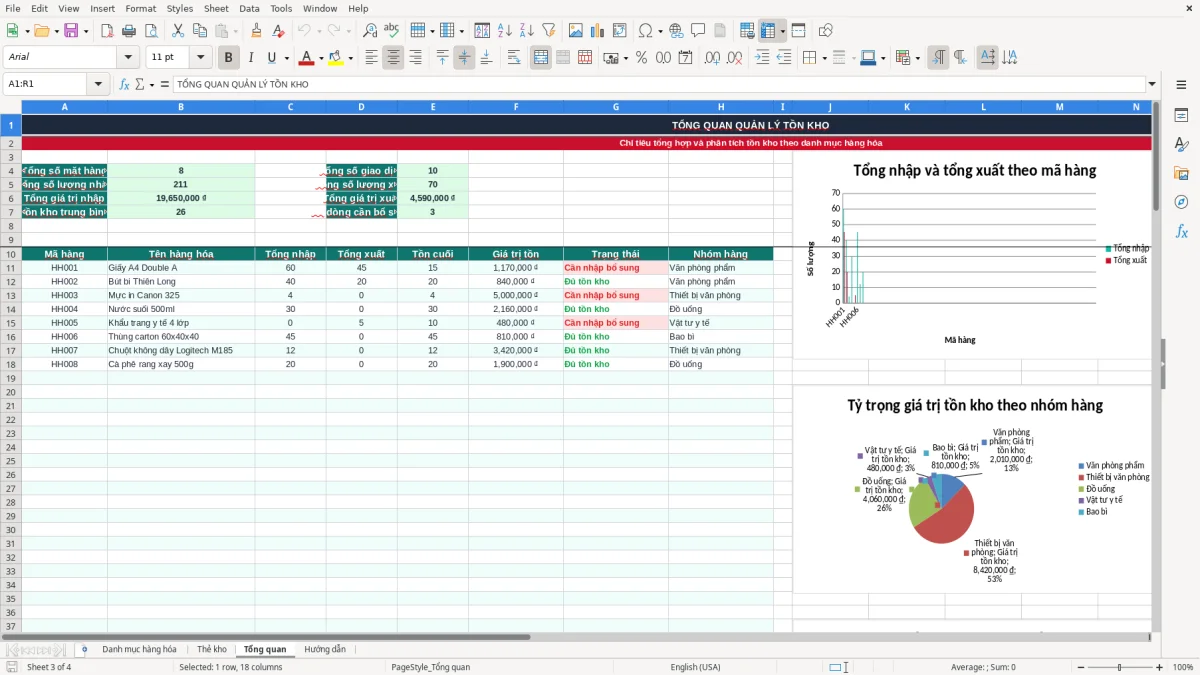The width and height of the screenshot is (1200, 675).
Task: Open Function Wizard fx icon
Action: pos(125,84)
